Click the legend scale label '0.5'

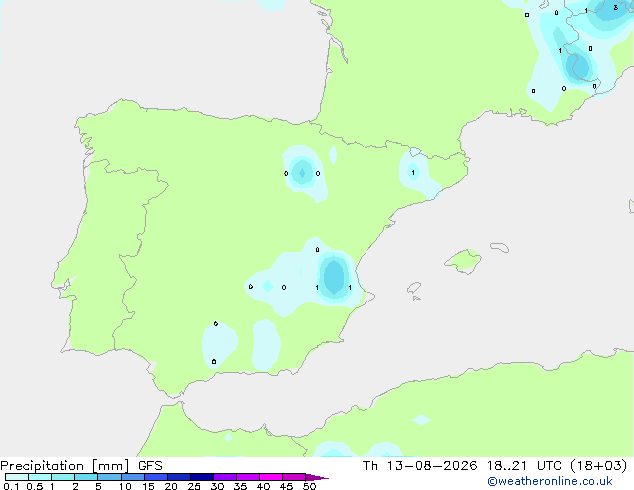pos(35,486)
